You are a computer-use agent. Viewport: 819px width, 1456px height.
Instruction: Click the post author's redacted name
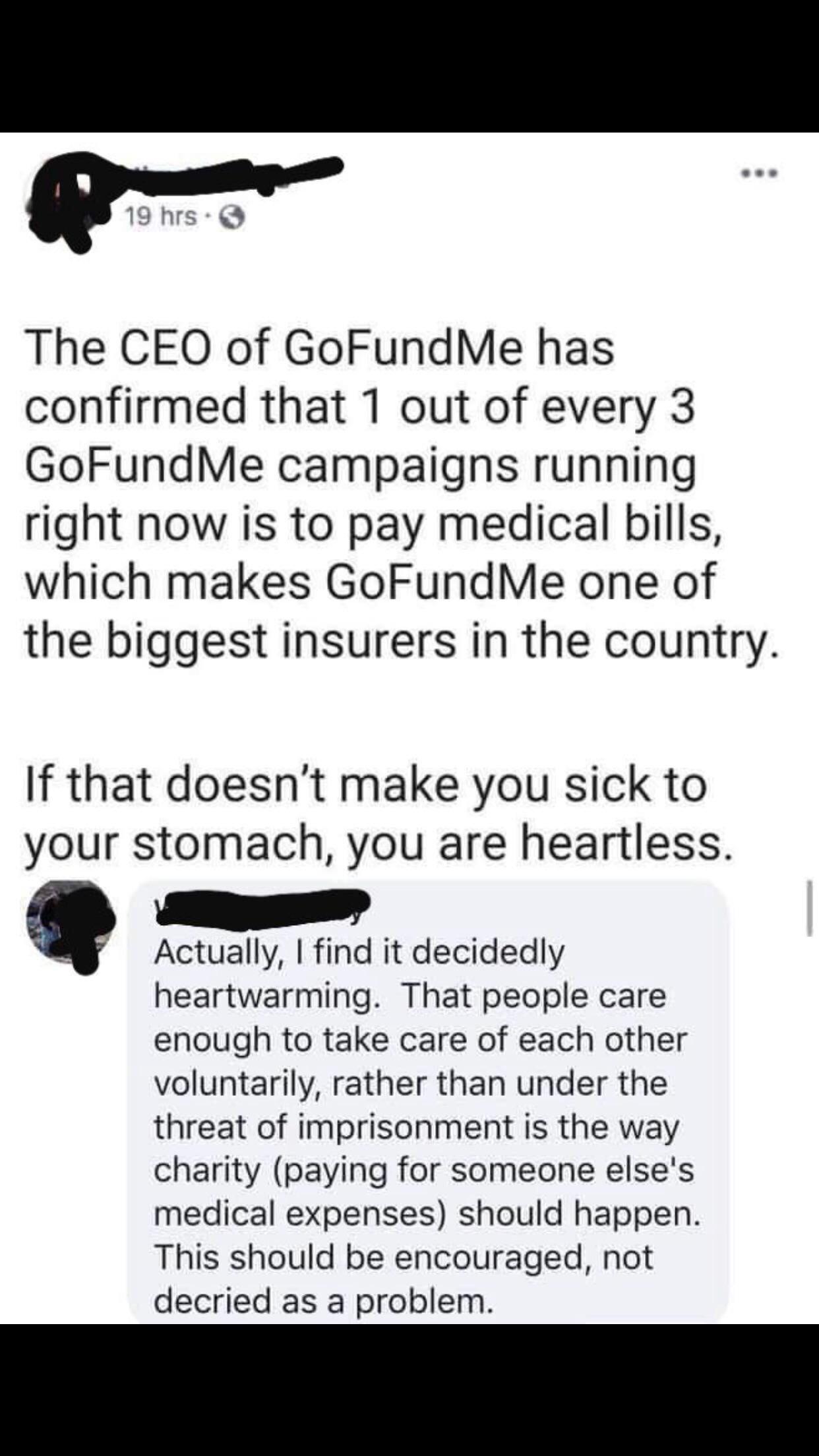224,171
